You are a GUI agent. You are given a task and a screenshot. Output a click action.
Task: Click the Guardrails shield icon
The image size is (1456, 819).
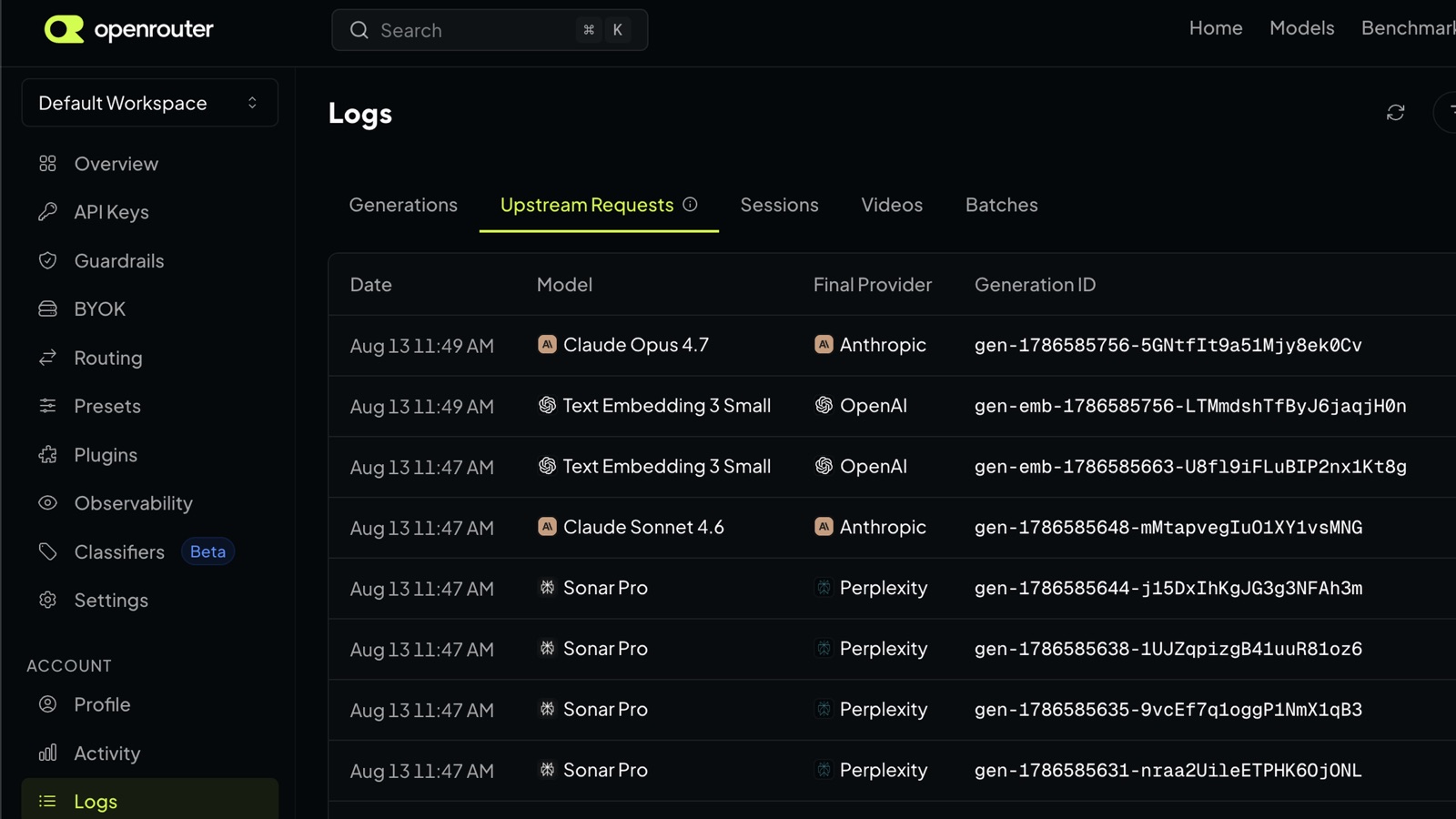tap(47, 260)
